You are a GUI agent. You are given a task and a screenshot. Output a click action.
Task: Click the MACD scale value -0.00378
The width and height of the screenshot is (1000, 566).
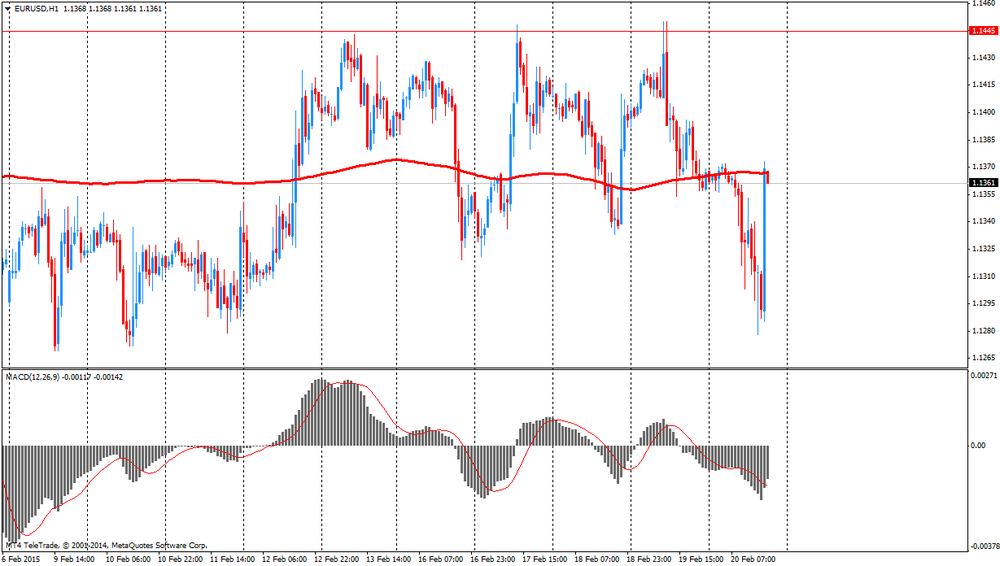pos(984,546)
